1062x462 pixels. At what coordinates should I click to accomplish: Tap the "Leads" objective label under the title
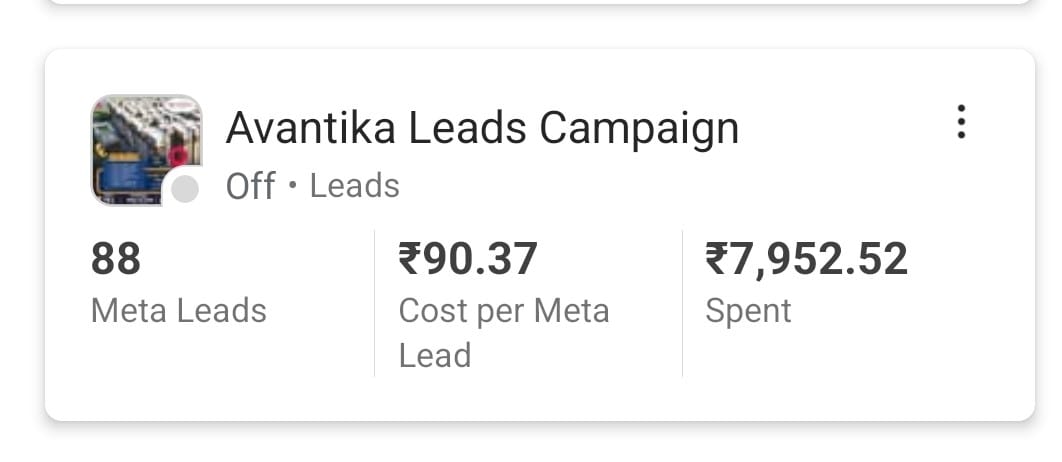[x=355, y=186]
